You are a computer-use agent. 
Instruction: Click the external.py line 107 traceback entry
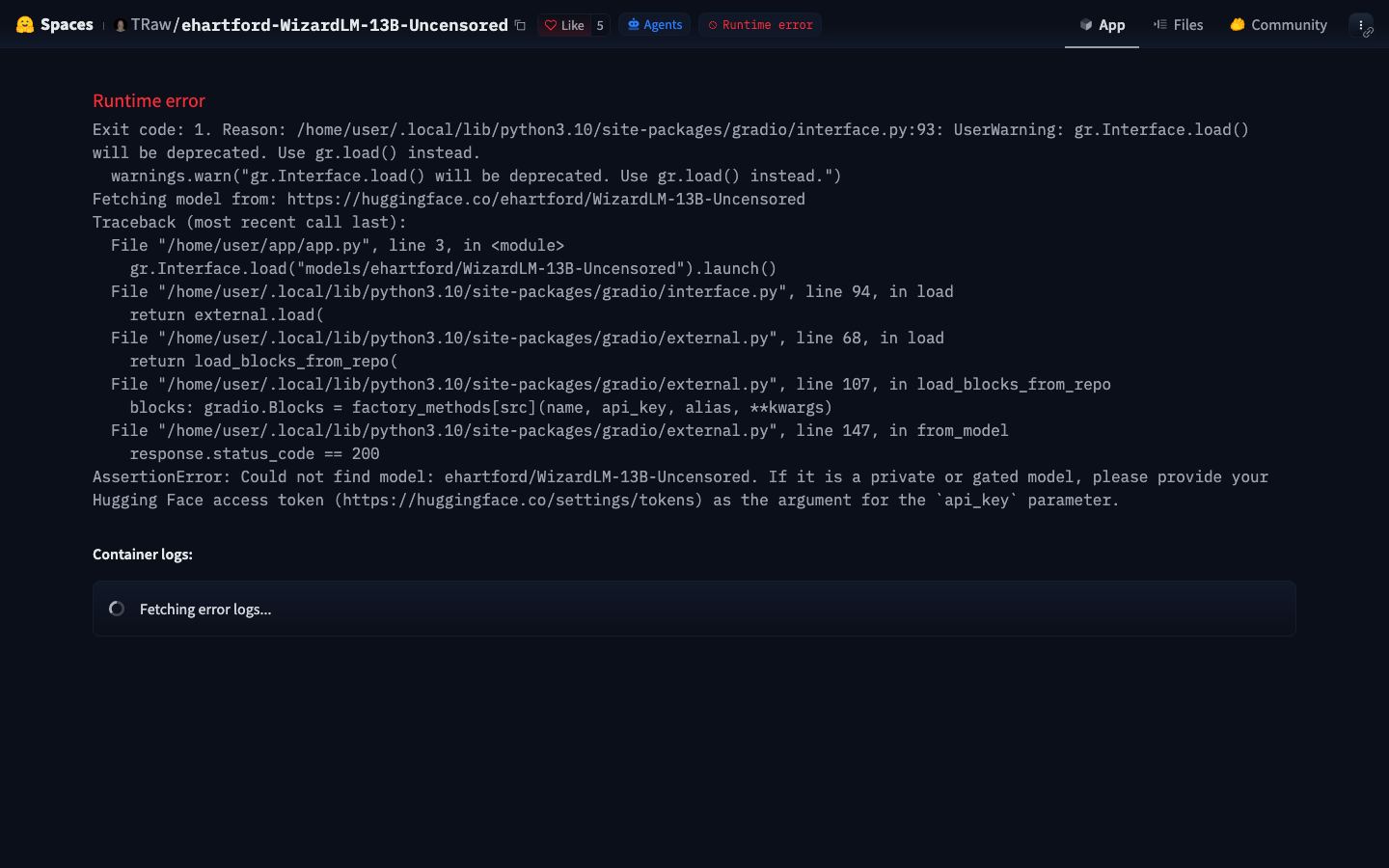(611, 384)
